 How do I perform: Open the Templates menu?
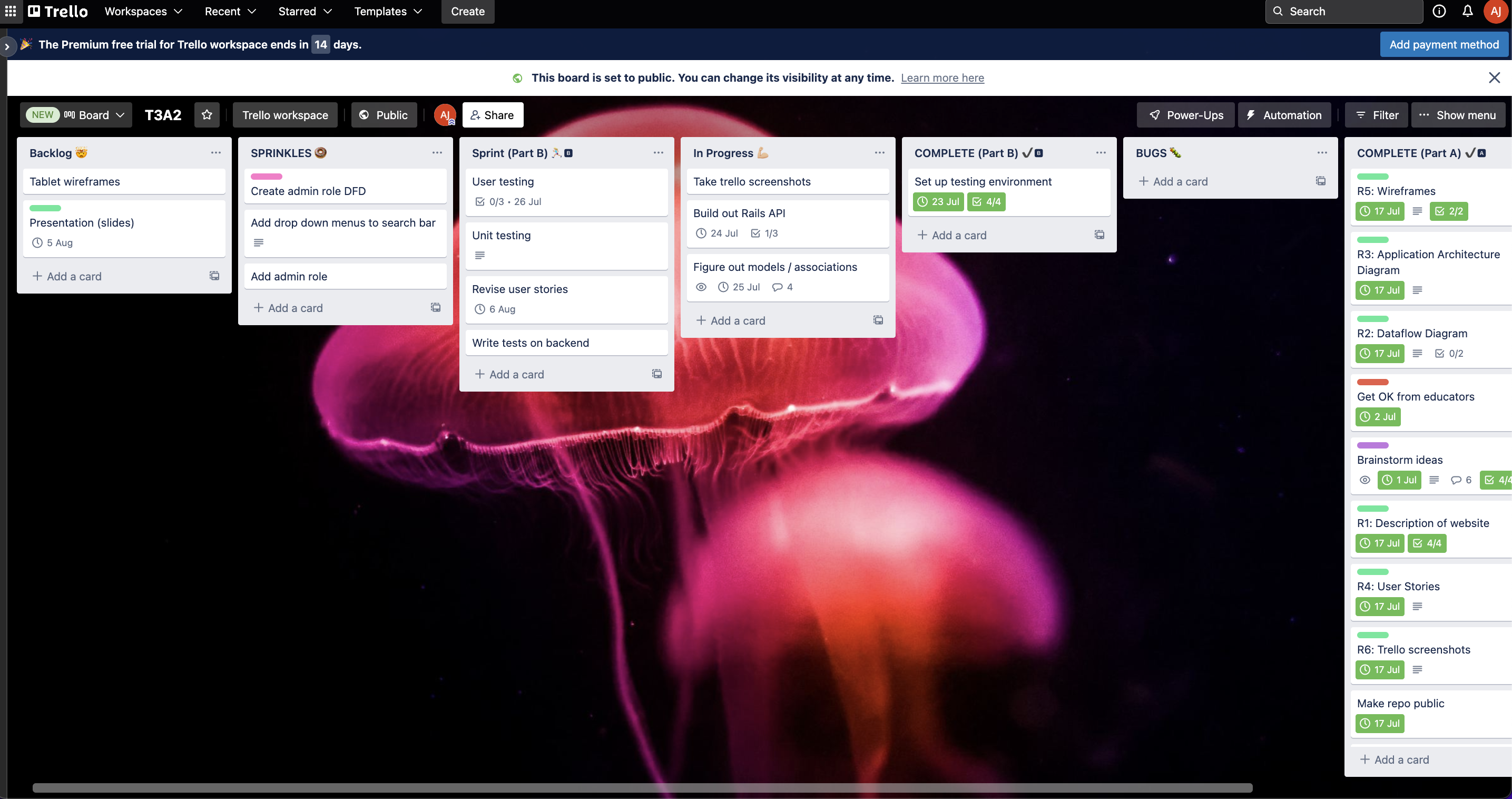388,11
